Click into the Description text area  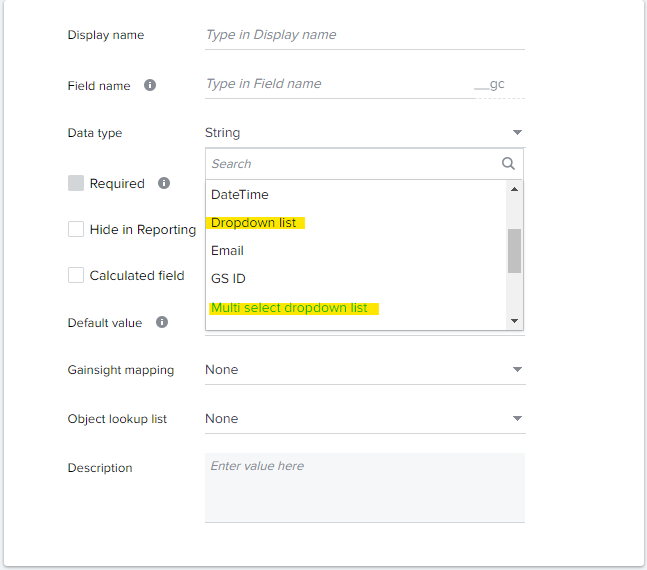click(x=365, y=487)
